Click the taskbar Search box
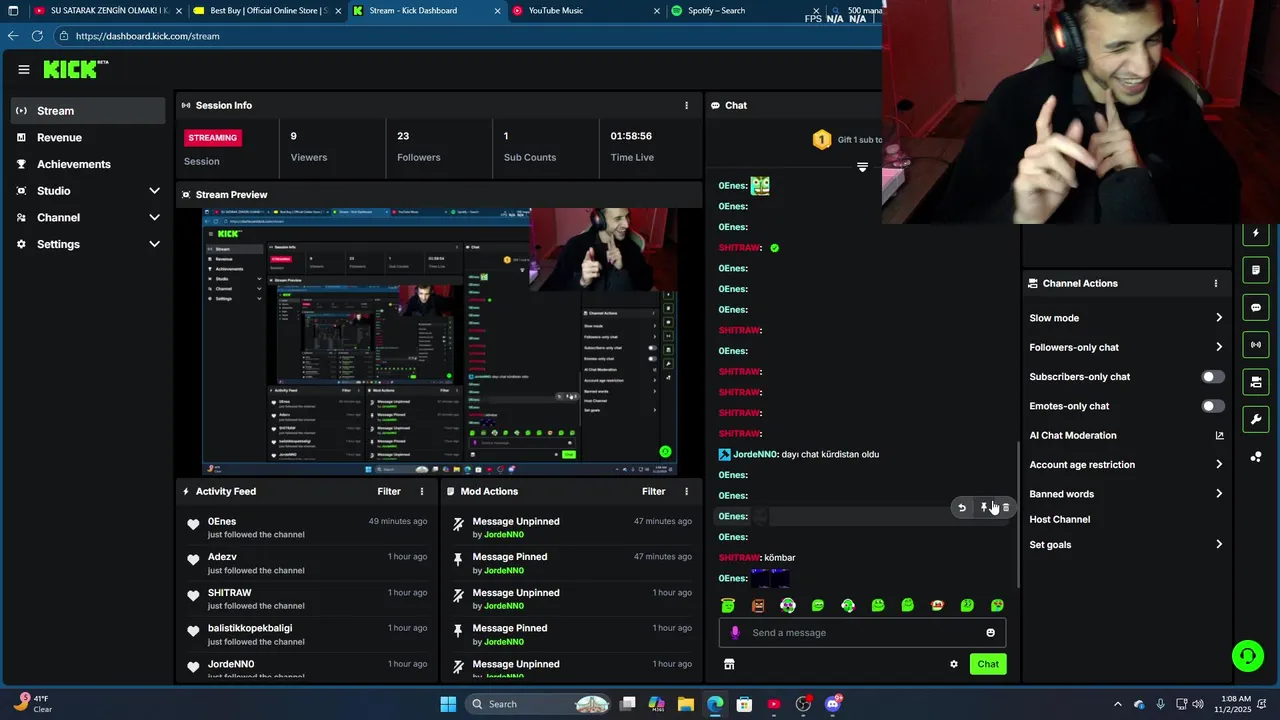Screen dimensions: 1280x720 tap(539, 704)
